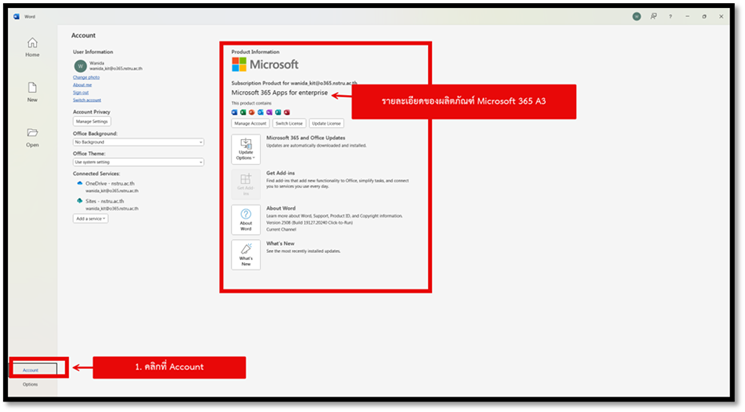The width and height of the screenshot is (745, 412).
Task: Click the Switch License button
Action: [290, 123]
